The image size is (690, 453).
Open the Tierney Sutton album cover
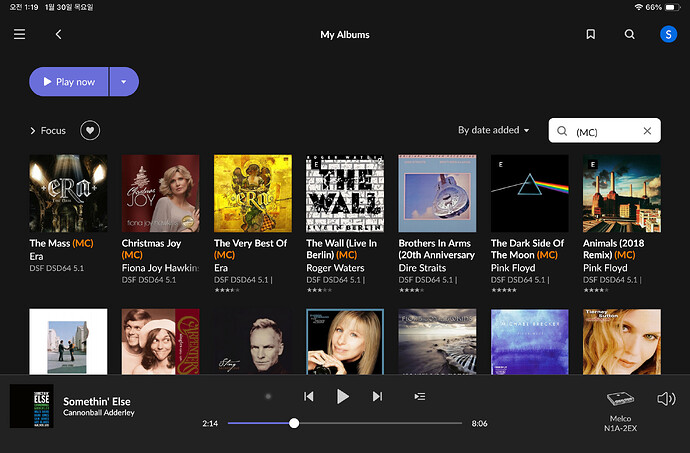pos(622,342)
